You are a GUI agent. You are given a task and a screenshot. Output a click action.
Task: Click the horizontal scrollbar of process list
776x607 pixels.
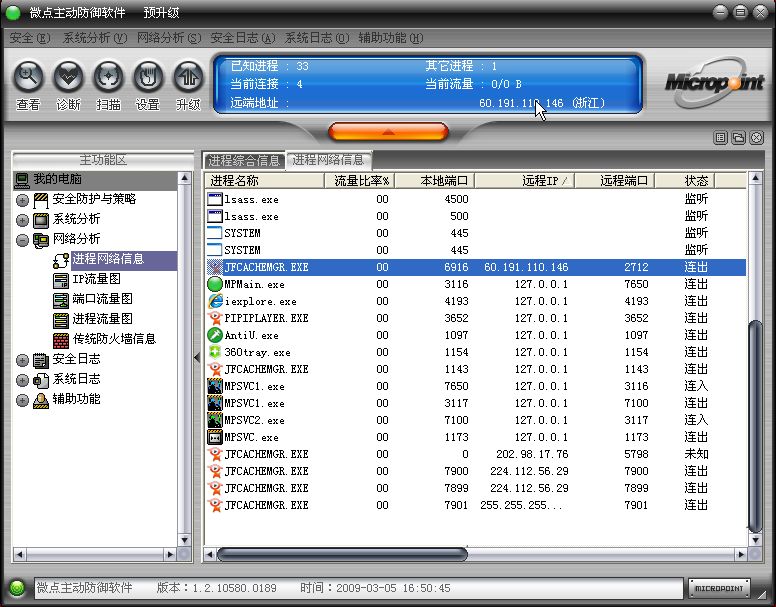(342, 553)
